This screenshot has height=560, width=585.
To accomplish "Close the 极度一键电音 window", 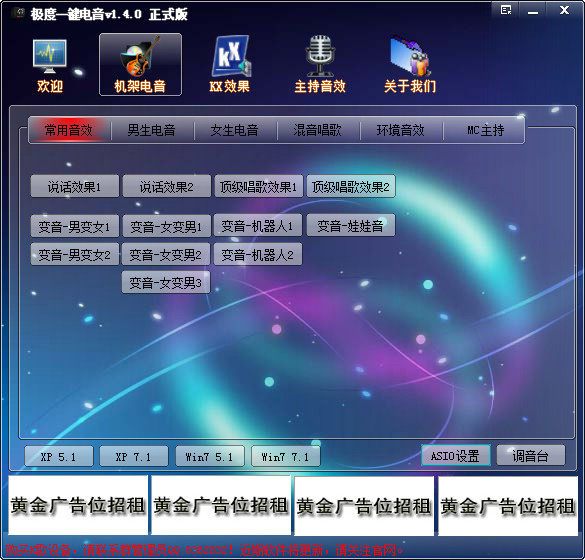I will [564, 10].
